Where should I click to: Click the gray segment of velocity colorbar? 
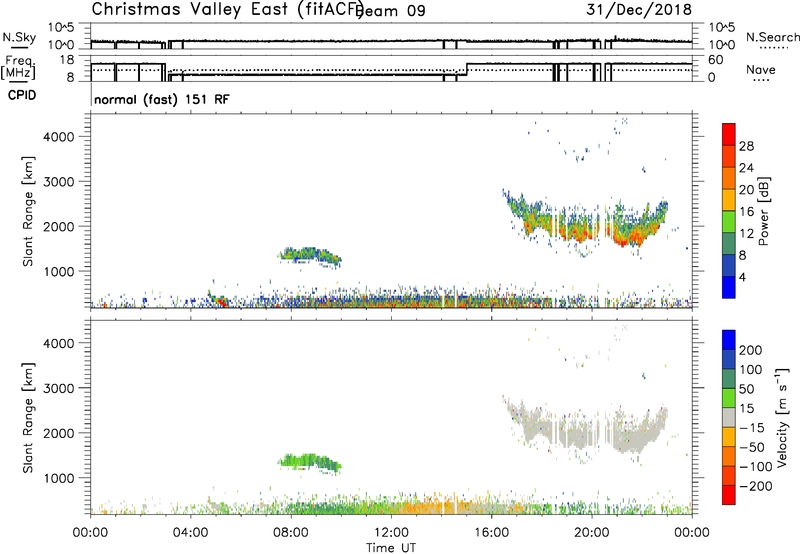pyautogui.click(x=729, y=417)
